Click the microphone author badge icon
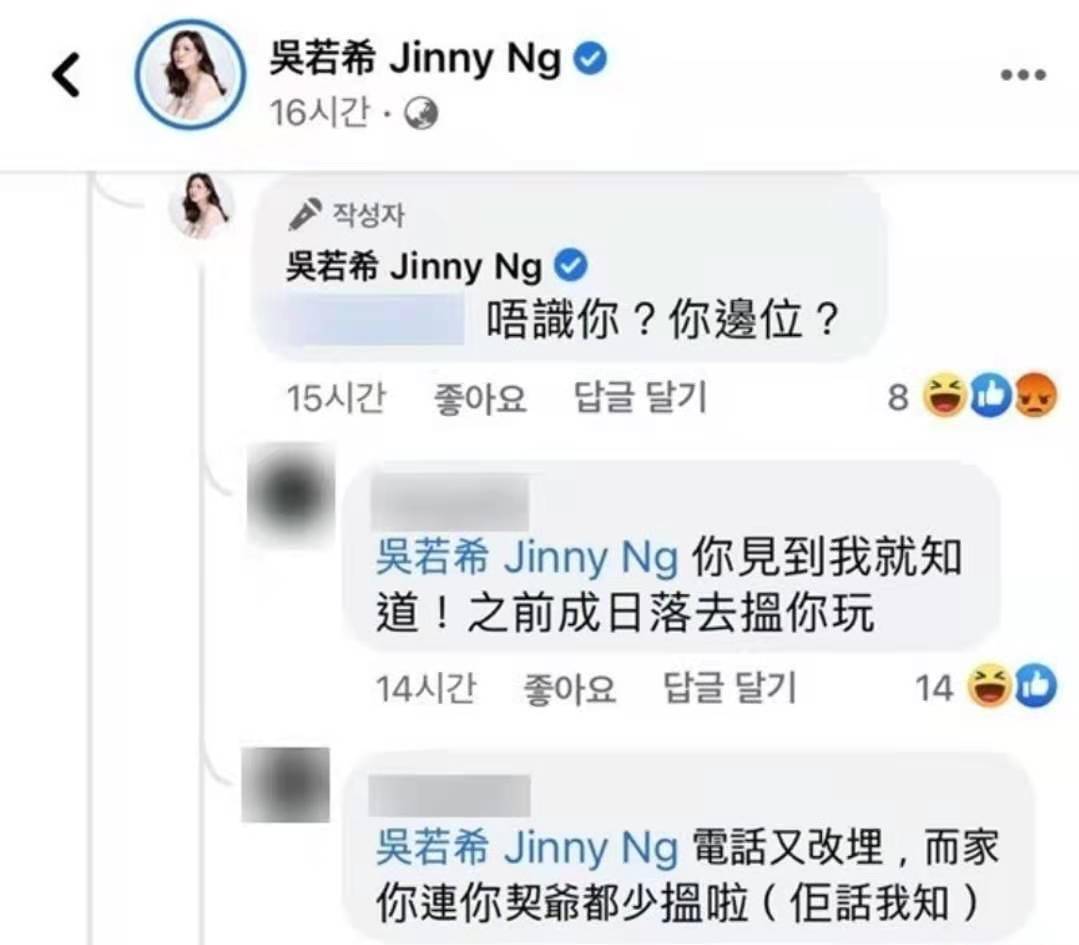Image resolution: width=1079 pixels, height=945 pixels. (x=305, y=214)
